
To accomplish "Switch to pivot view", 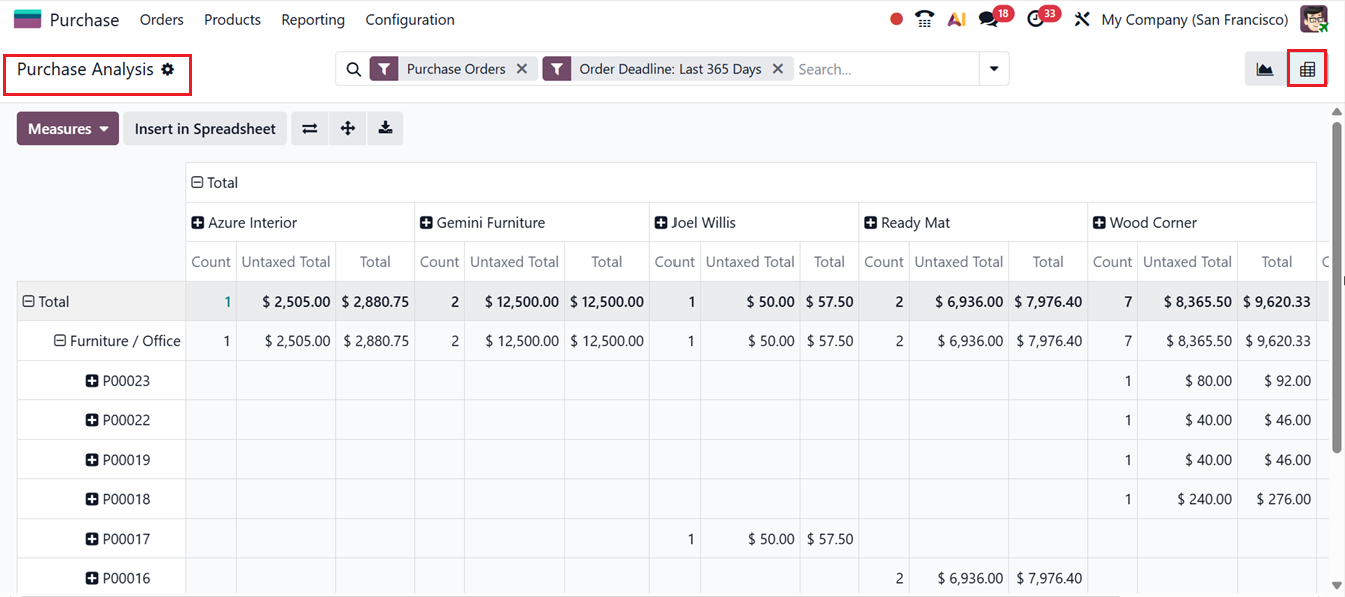I will coord(1307,69).
